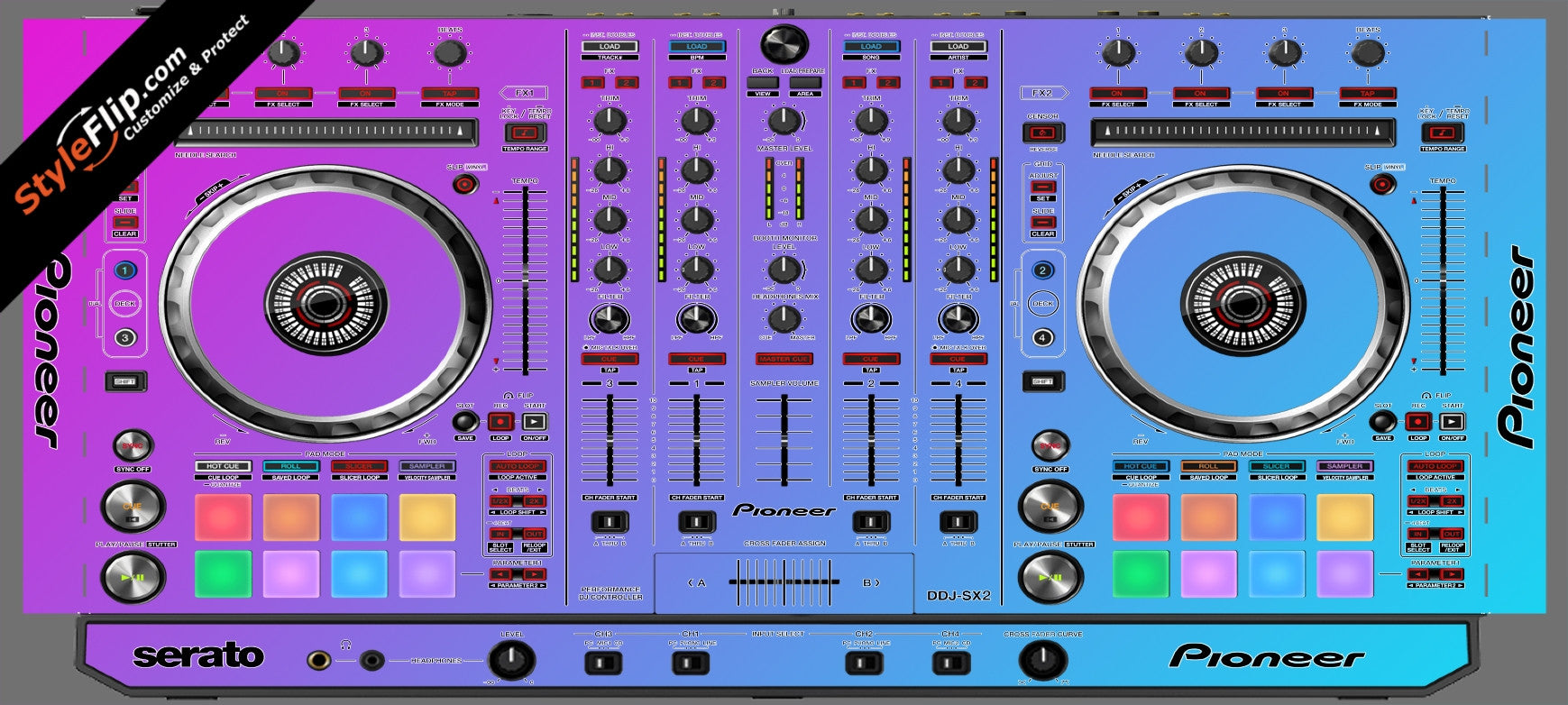1568x705 pixels.
Task: Click the HEADPHONES MIX knob
Action: pos(784,318)
